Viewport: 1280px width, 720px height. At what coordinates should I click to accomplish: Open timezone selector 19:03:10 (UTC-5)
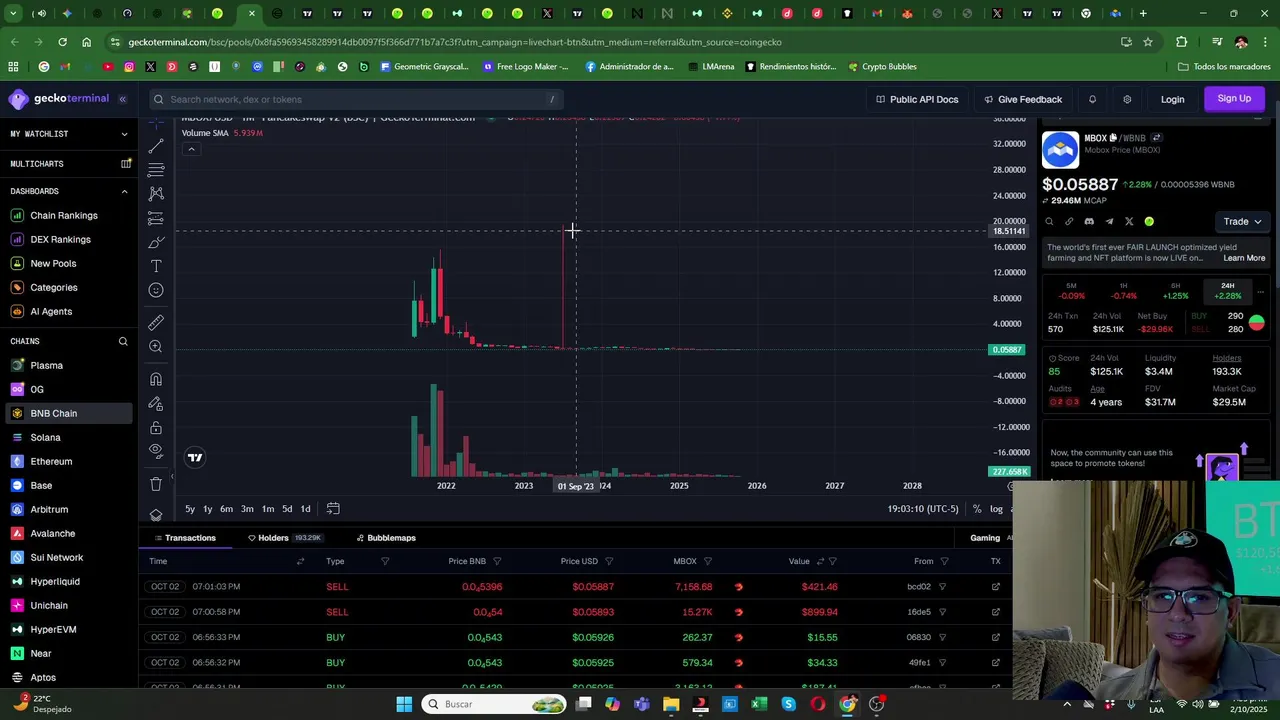(x=923, y=509)
